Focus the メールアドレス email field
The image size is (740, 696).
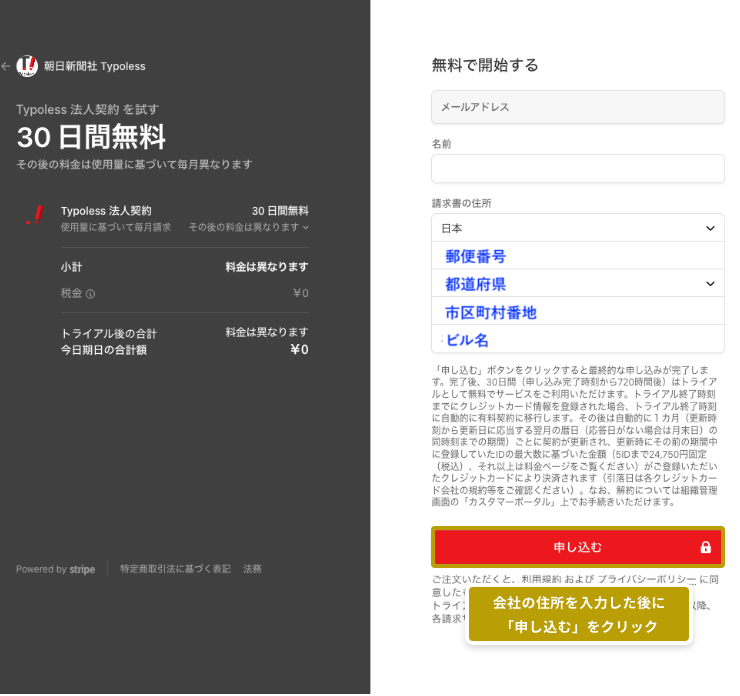pos(578,107)
